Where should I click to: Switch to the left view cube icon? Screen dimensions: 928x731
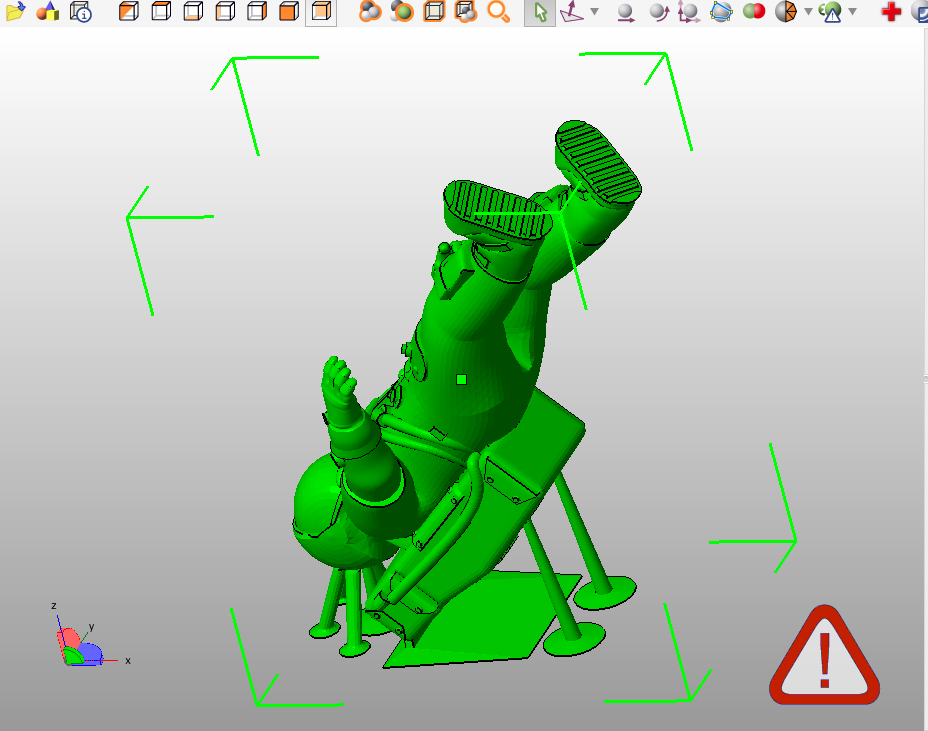click(225, 11)
